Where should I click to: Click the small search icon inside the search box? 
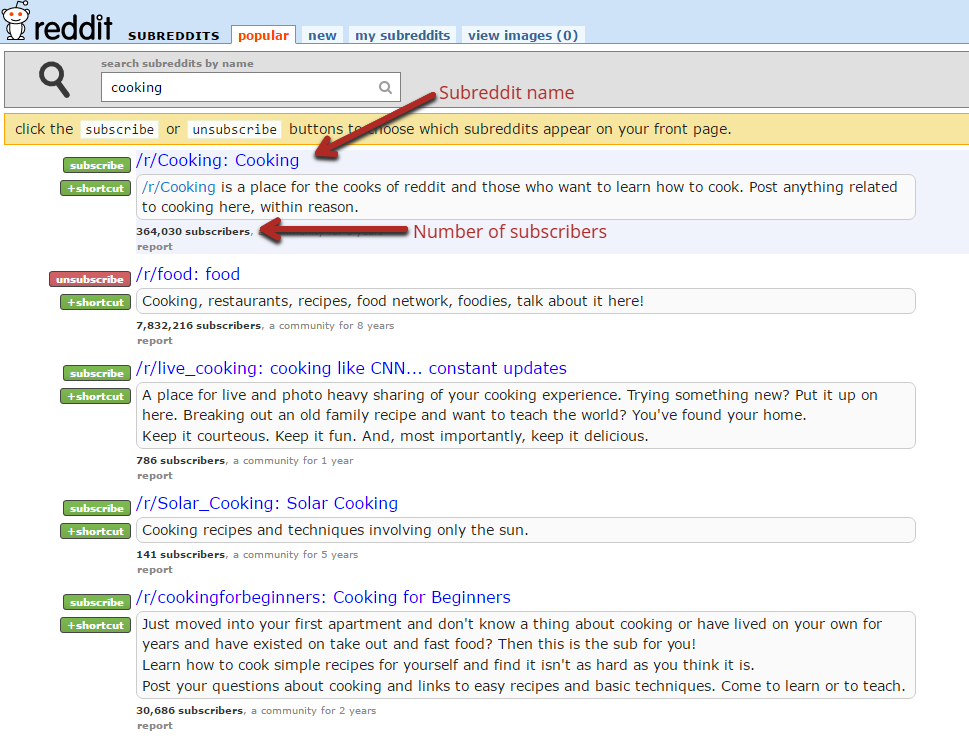386,88
